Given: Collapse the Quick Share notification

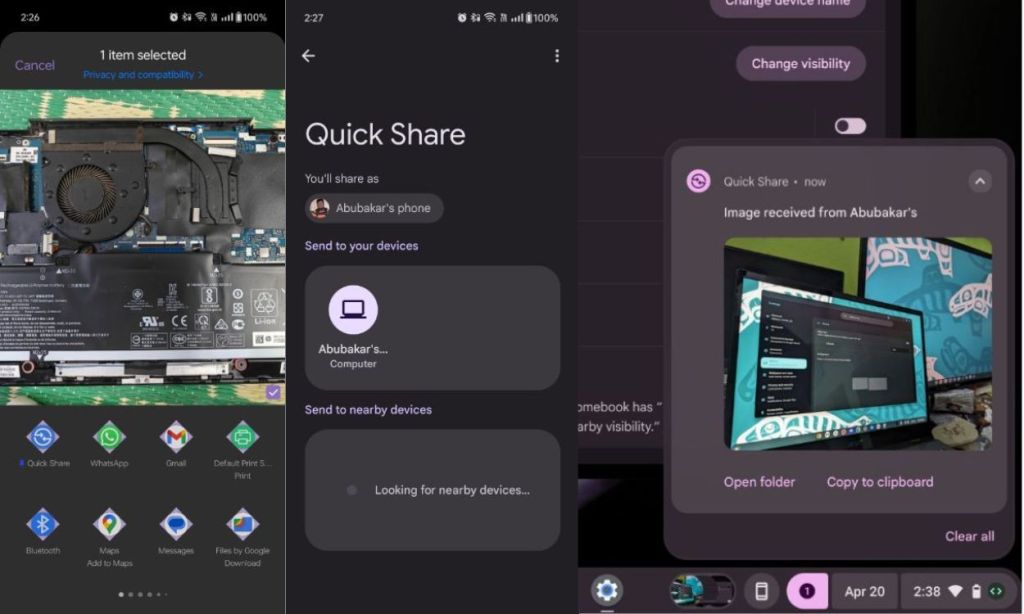Looking at the screenshot, I should (x=980, y=182).
